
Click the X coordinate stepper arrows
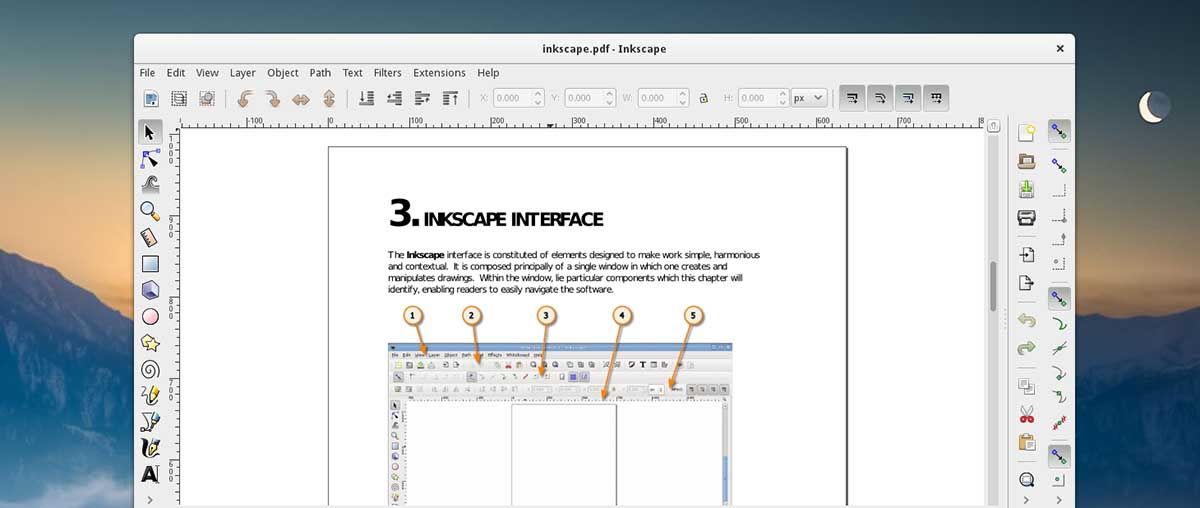coord(539,98)
